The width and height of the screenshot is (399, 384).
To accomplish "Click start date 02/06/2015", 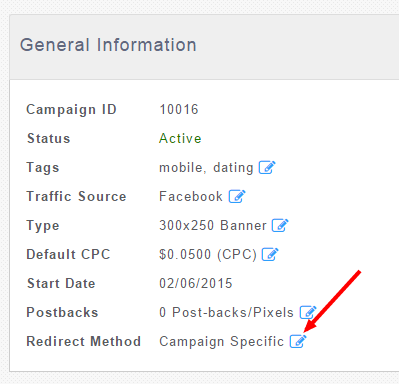I will 196,283.
